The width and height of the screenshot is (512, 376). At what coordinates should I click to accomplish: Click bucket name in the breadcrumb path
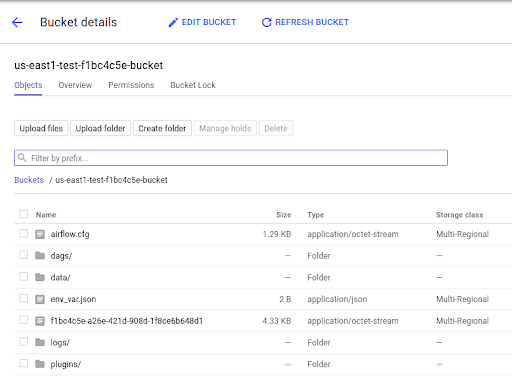click(x=111, y=180)
